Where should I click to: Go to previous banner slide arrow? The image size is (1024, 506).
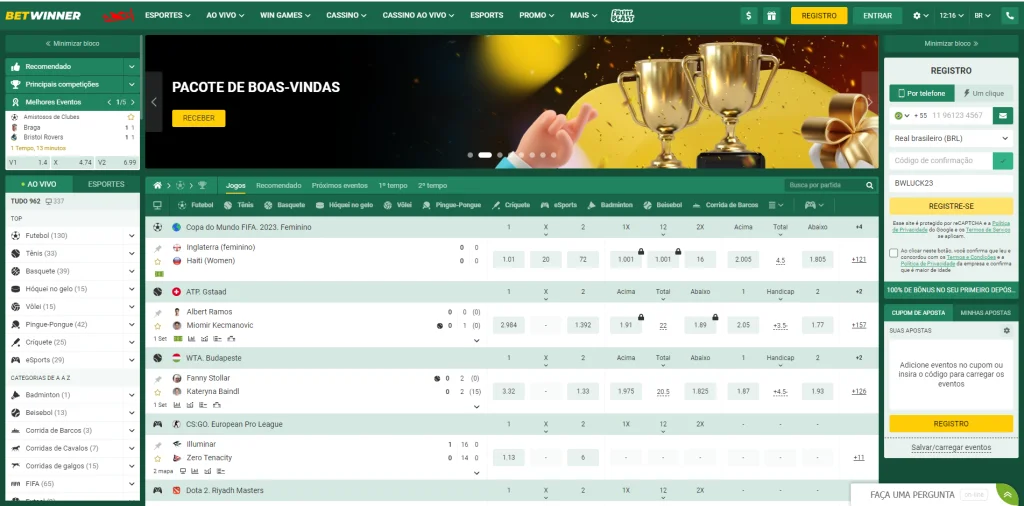point(154,102)
